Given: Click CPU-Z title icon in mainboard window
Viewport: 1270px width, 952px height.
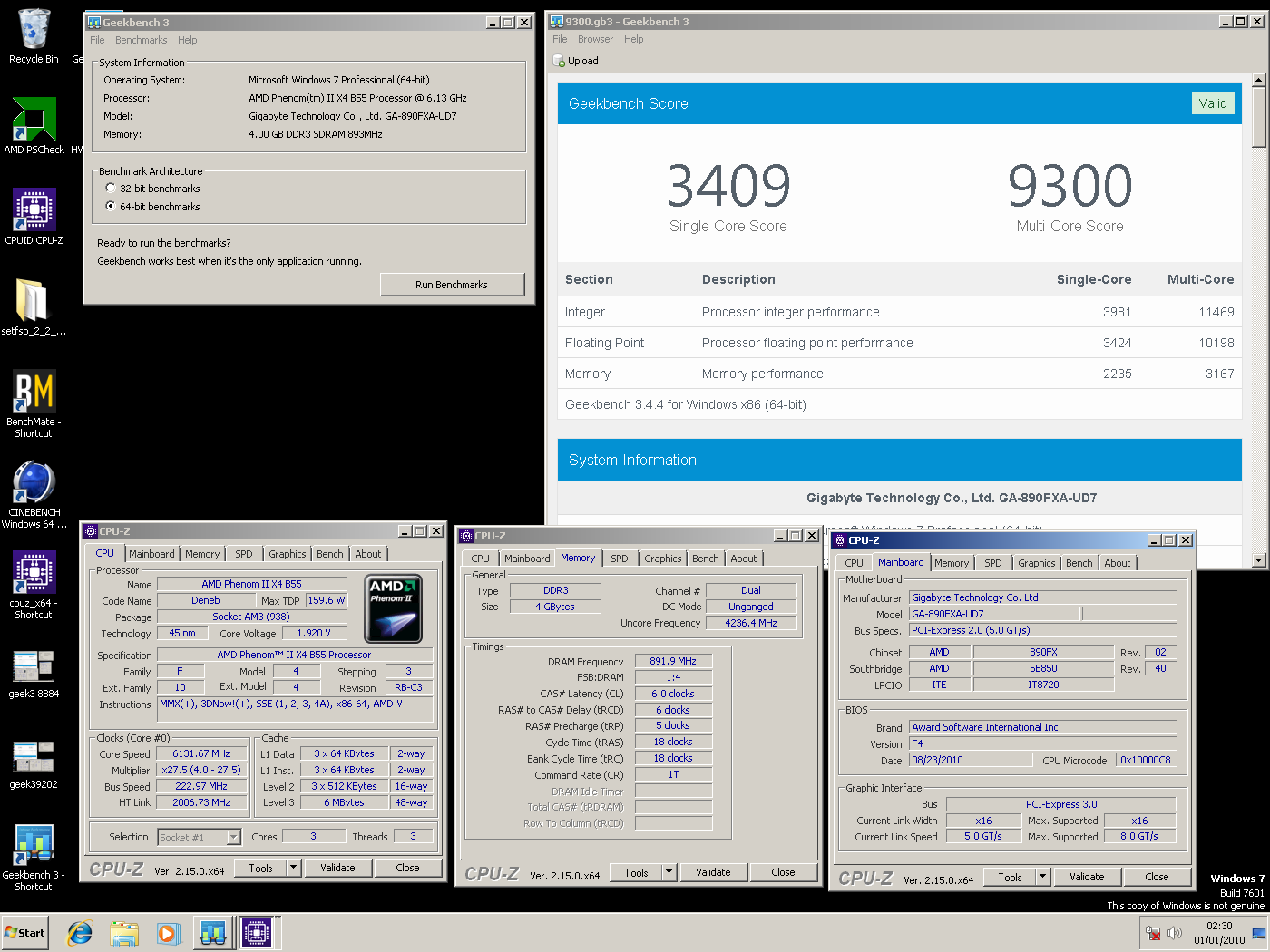Looking at the screenshot, I should [x=840, y=540].
